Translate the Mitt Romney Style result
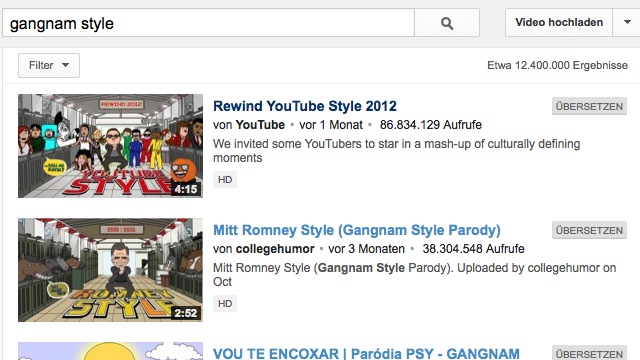The height and width of the screenshot is (360, 640). [589, 230]
